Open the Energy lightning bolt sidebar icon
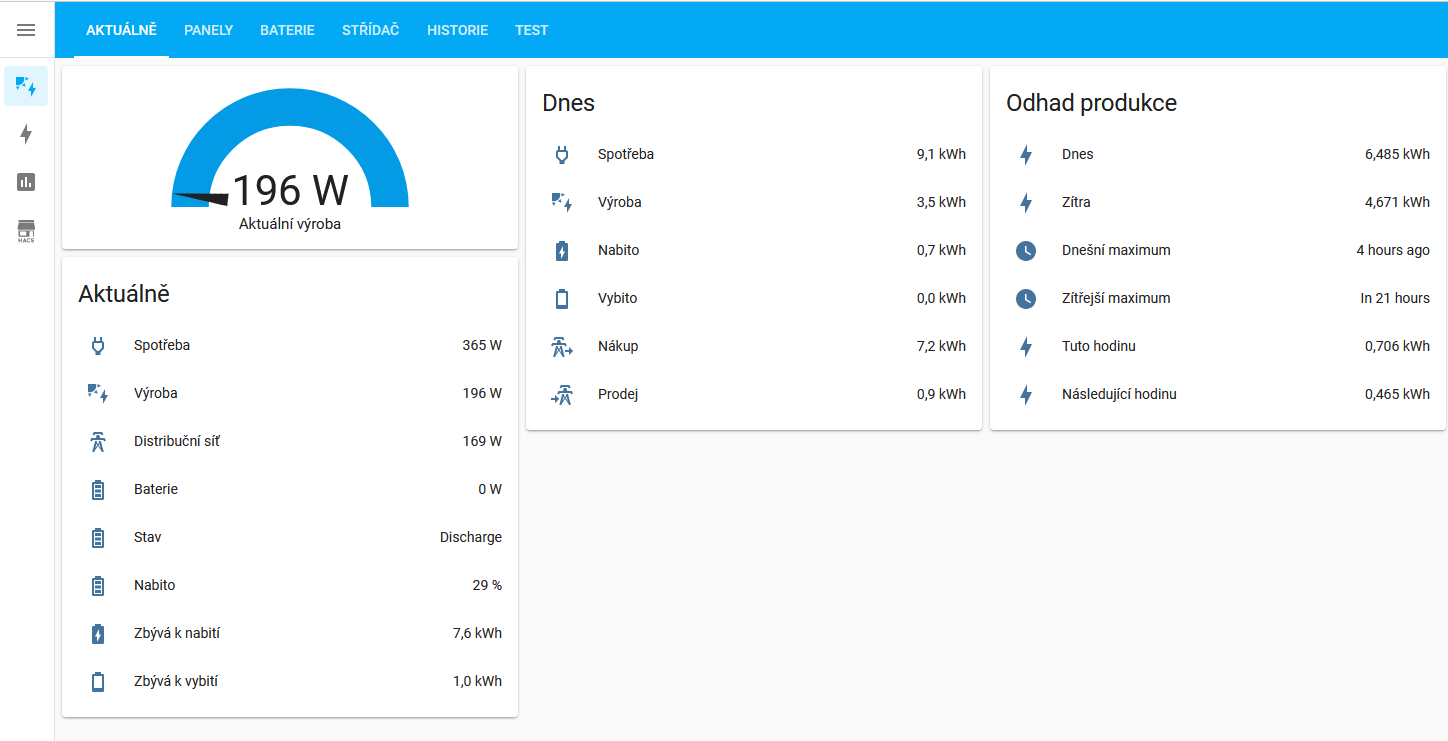This screenshot has height=741, width=1448. pyautogui.click(x=26, y=134)
